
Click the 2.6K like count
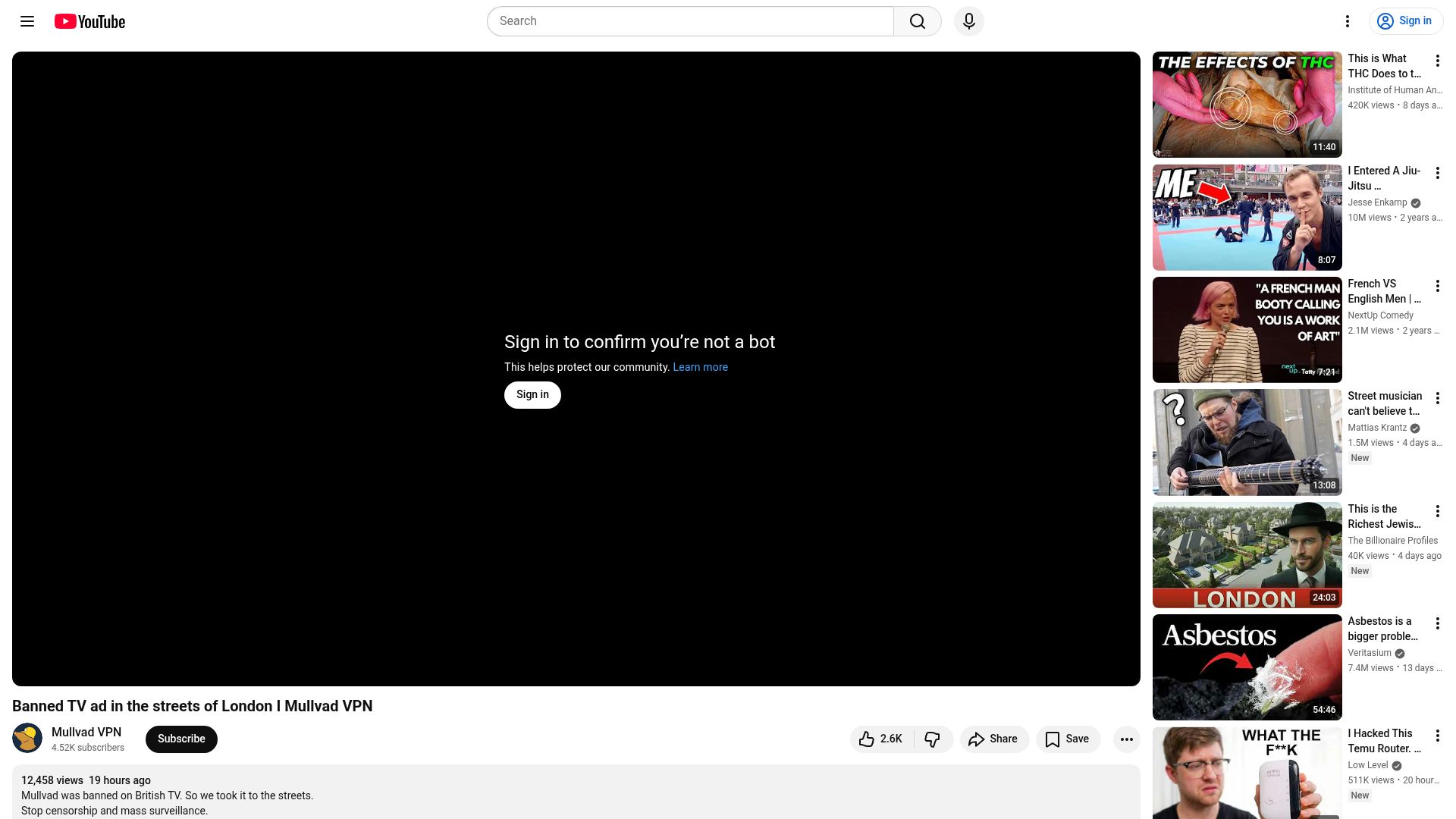891,739
